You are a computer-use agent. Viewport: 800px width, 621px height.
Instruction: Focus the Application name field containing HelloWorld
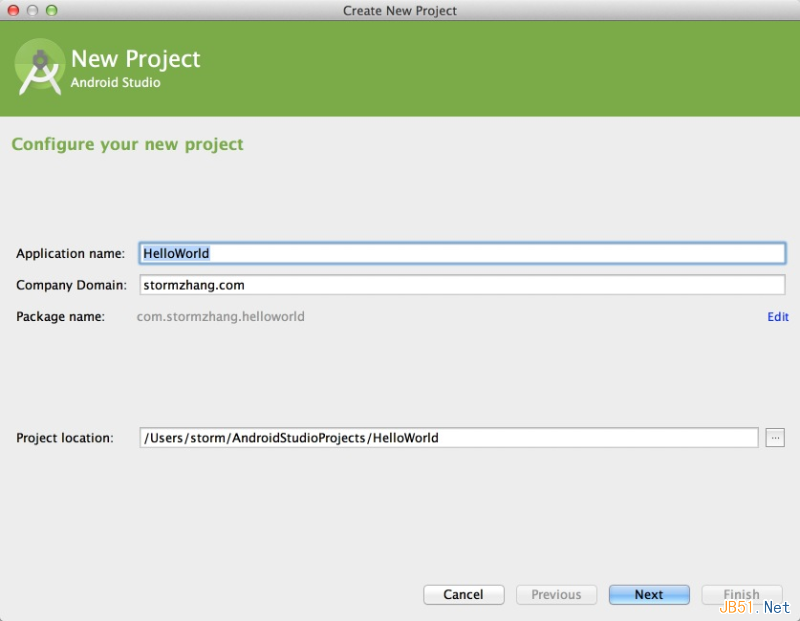point(462,253)
